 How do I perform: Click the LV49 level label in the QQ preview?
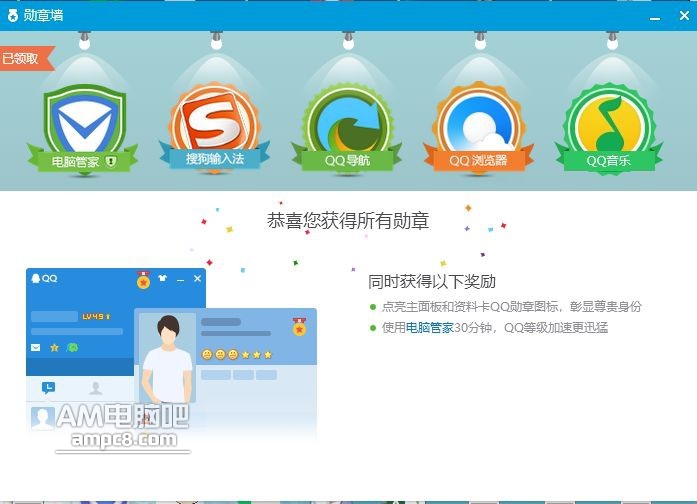coord(96,316)
